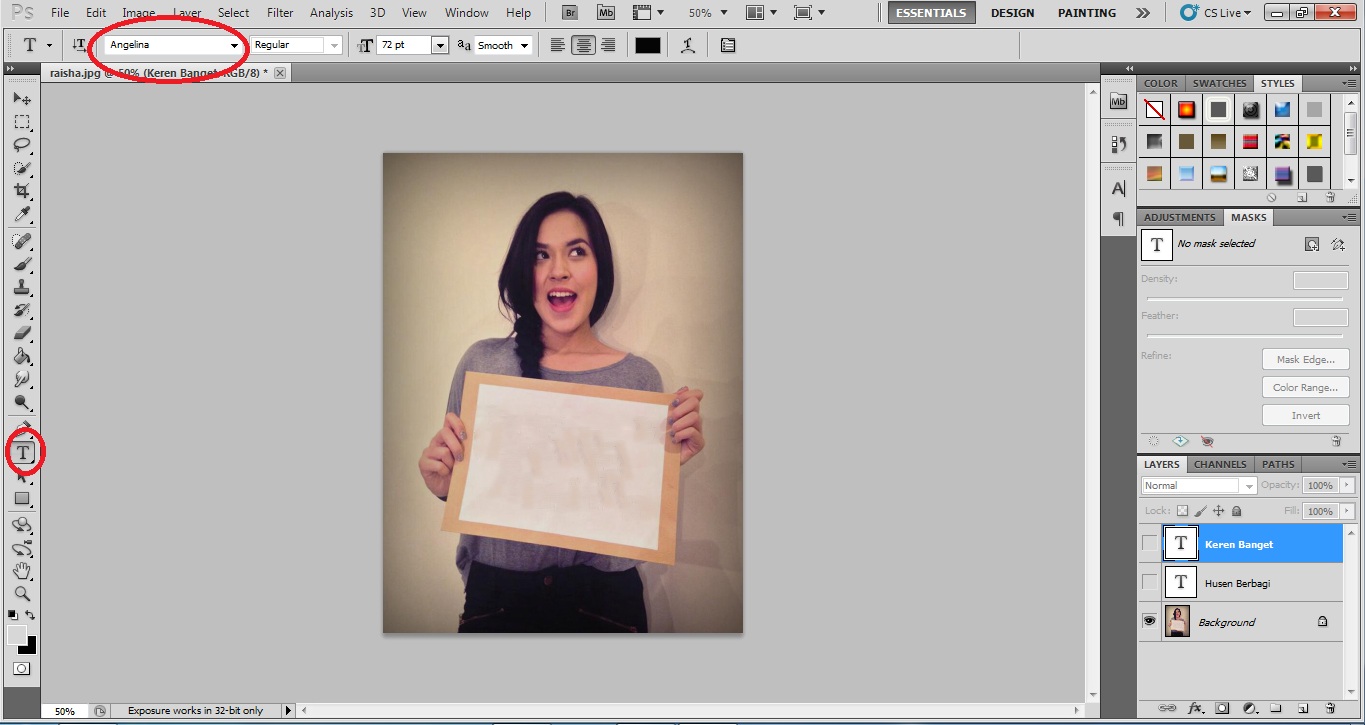Delete the selected layer
Screen dimensions: 1365x725
point(1330,708)
